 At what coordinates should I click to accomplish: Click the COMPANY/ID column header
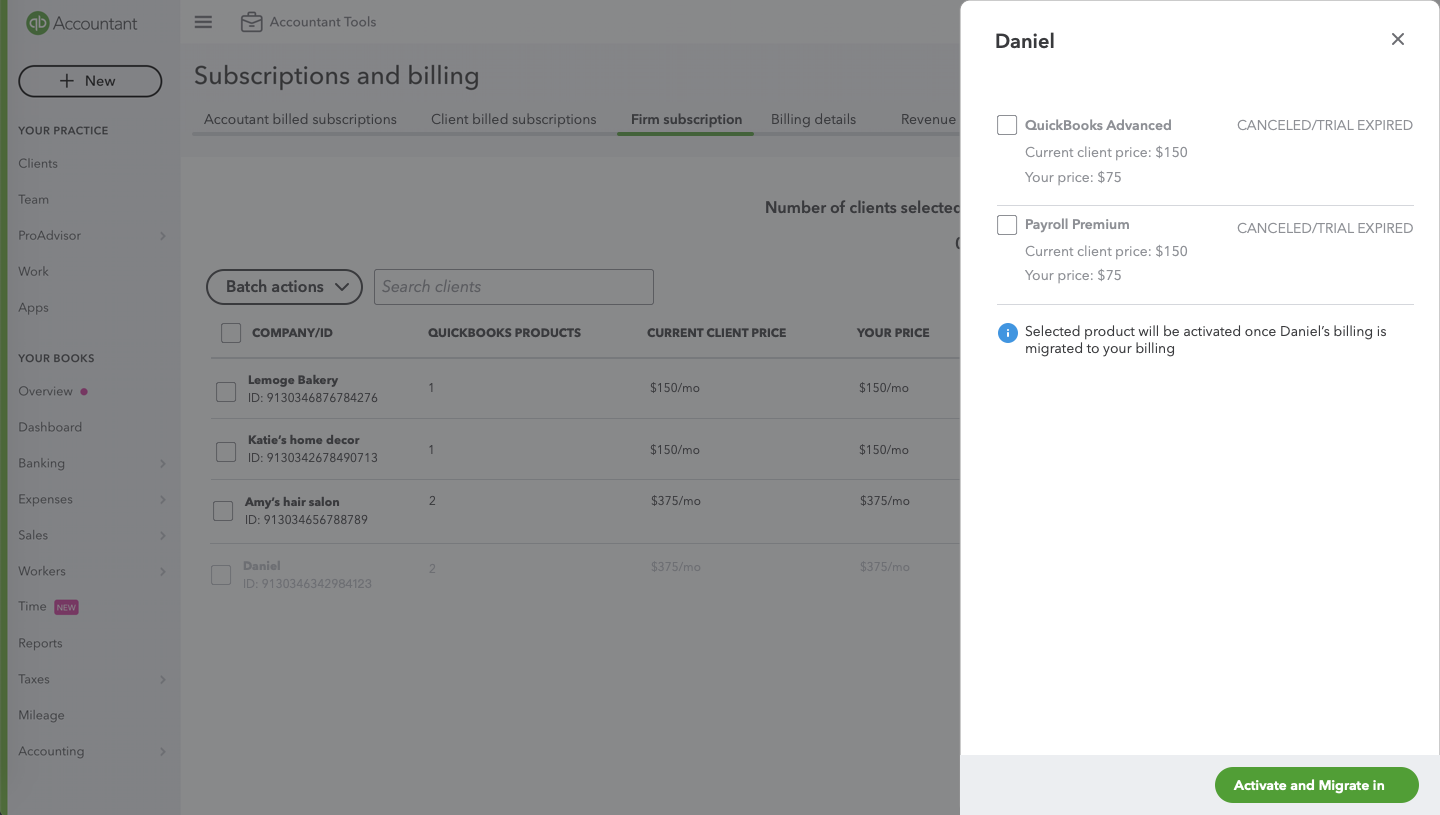[292, 333]
